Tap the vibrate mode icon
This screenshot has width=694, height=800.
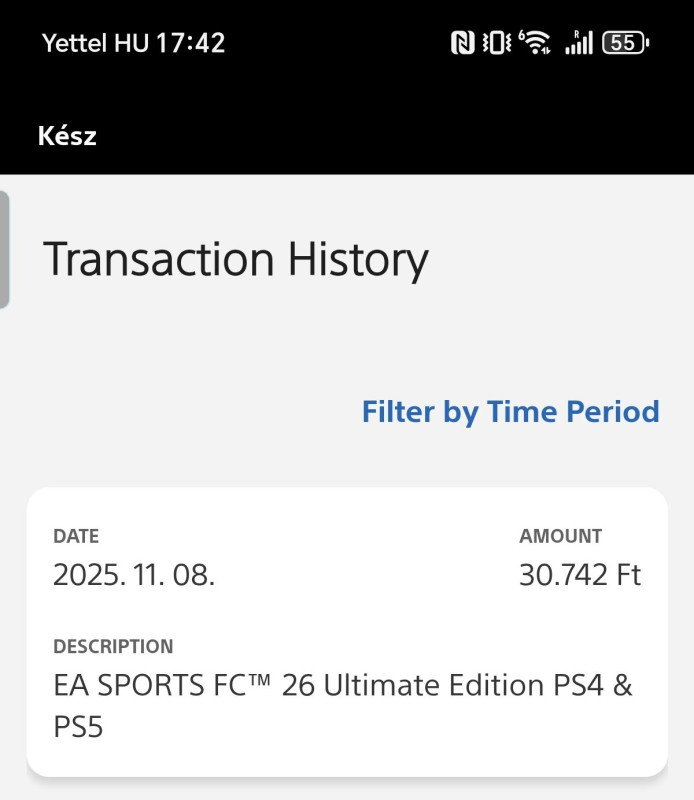coord(495,42)
